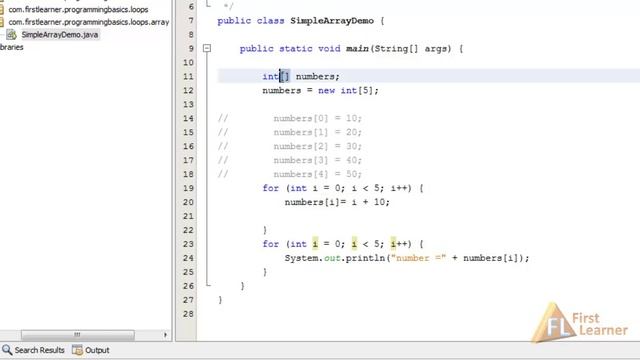
Task: Open SimpleArrayDemo.java in the project tree
Action: pyautogui.click(x=60, y=35)
